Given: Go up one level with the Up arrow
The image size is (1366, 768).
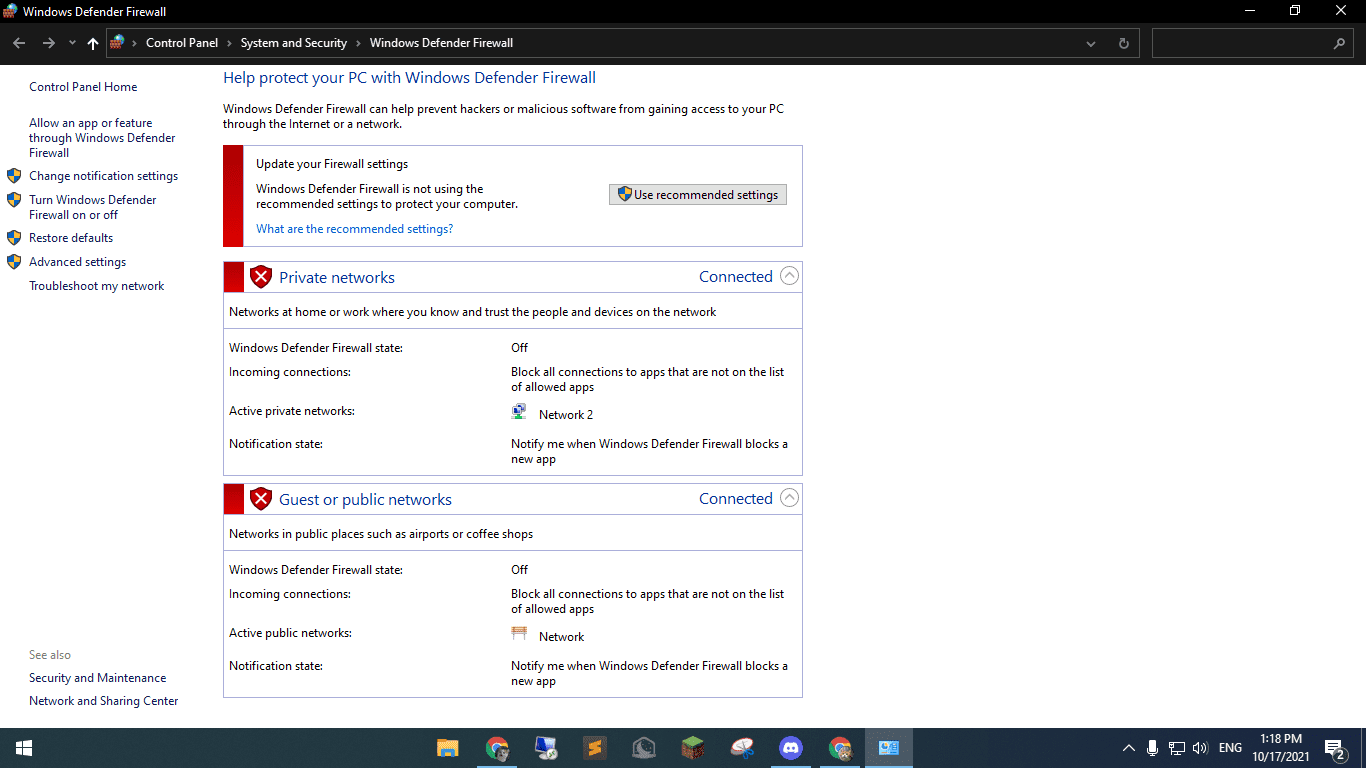Looking at the screenshot, I should [93, 43].
